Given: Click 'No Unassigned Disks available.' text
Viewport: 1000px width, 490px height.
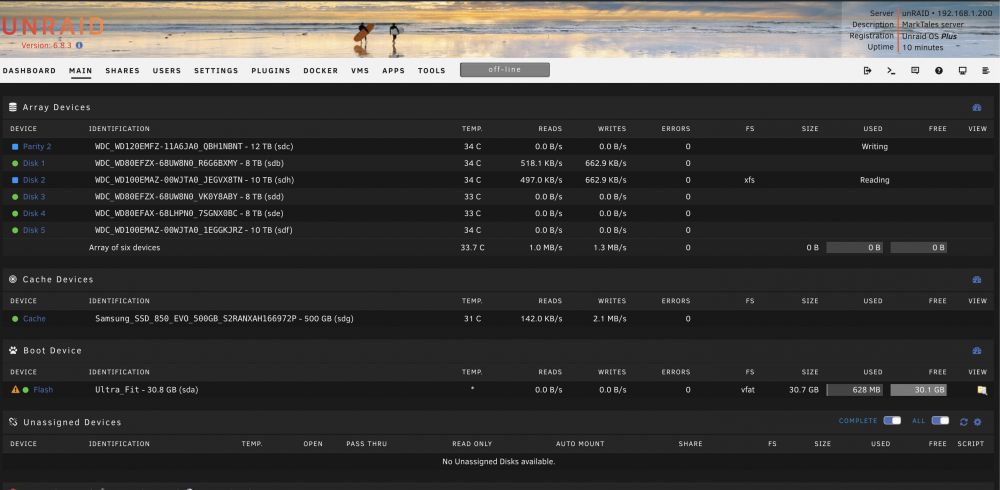Looking at the screenshot, I should coord(499,461).
